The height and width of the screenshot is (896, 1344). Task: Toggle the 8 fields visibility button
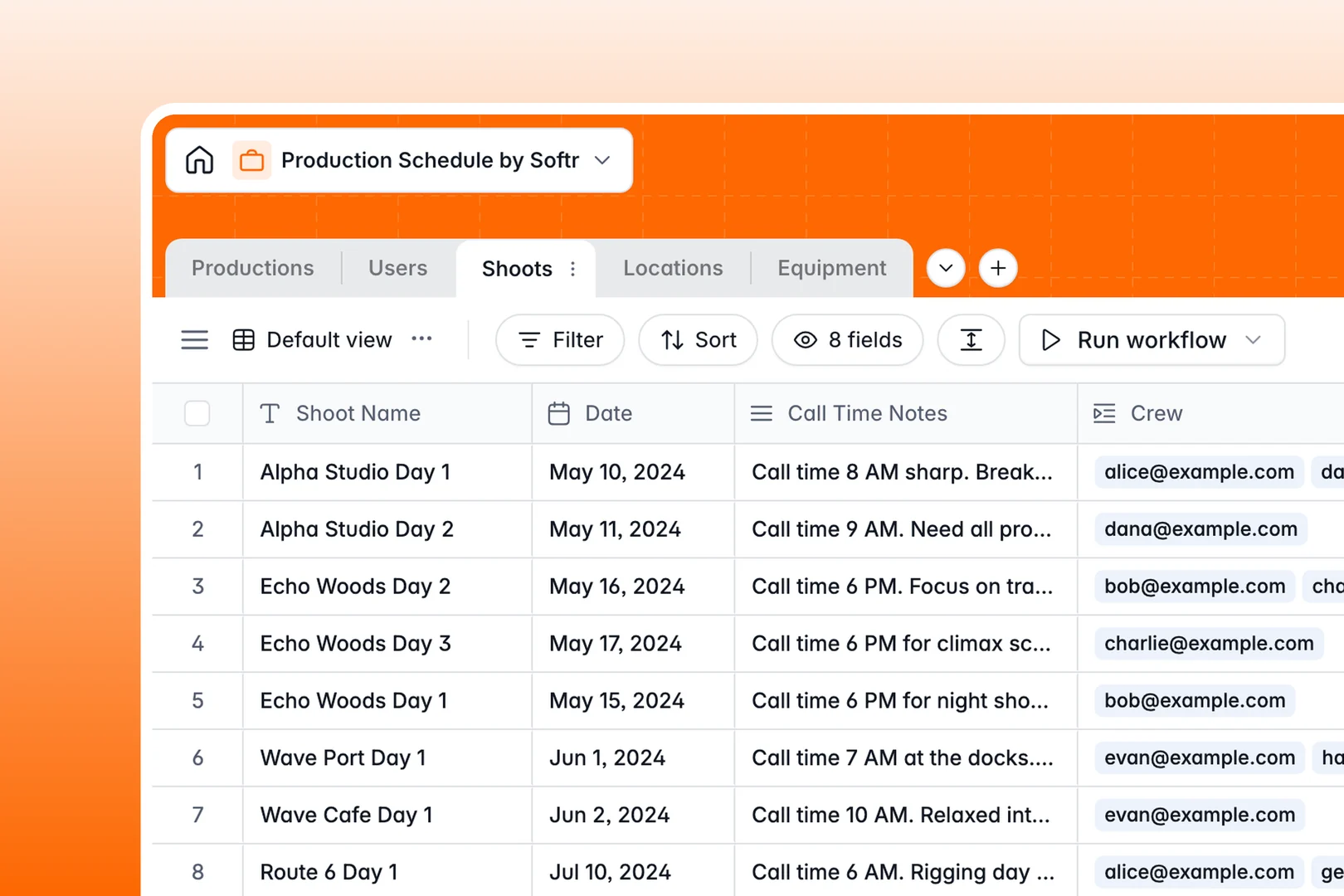coord(847,340)
